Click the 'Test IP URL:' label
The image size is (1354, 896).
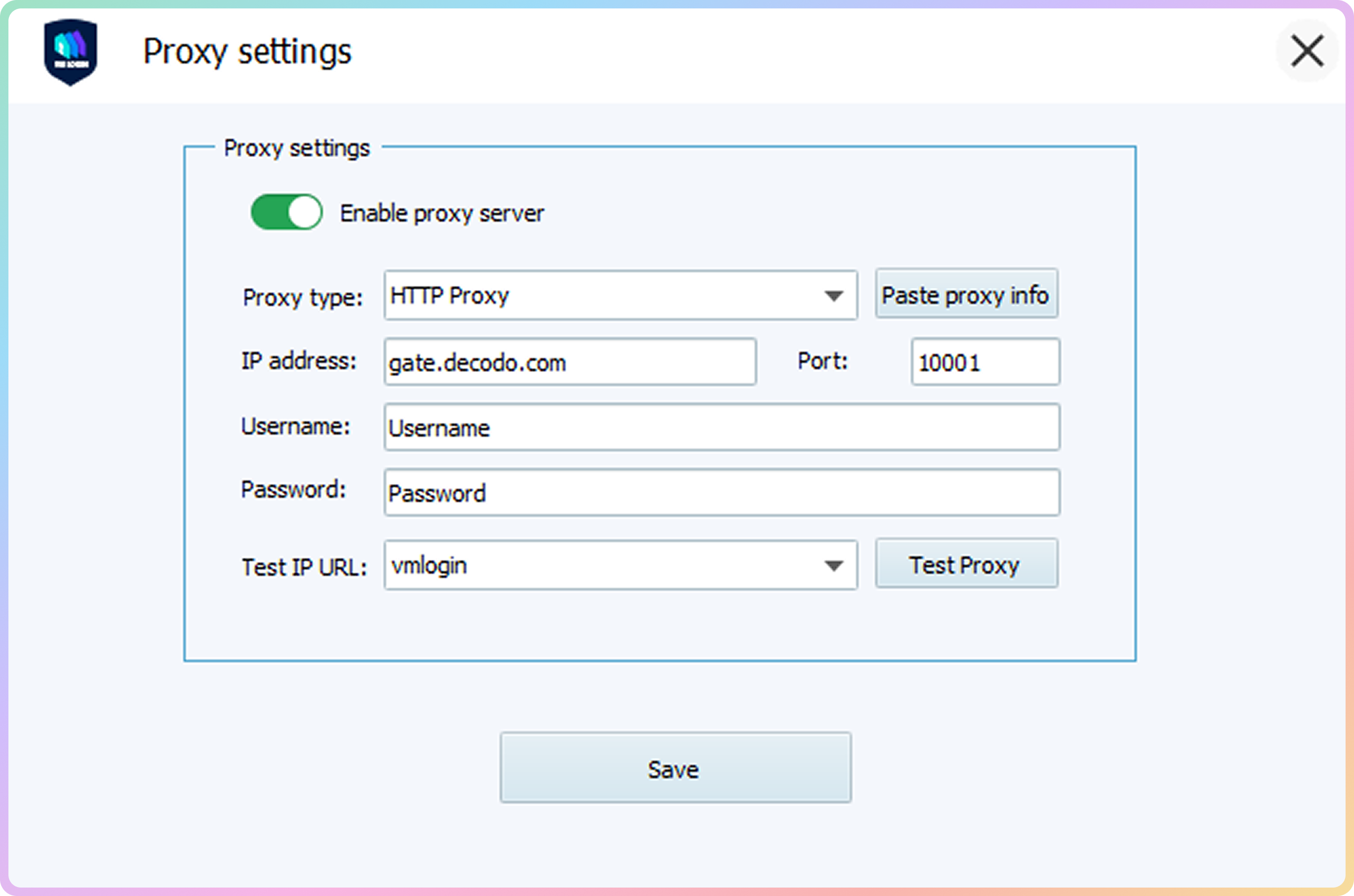coord(304,568)
